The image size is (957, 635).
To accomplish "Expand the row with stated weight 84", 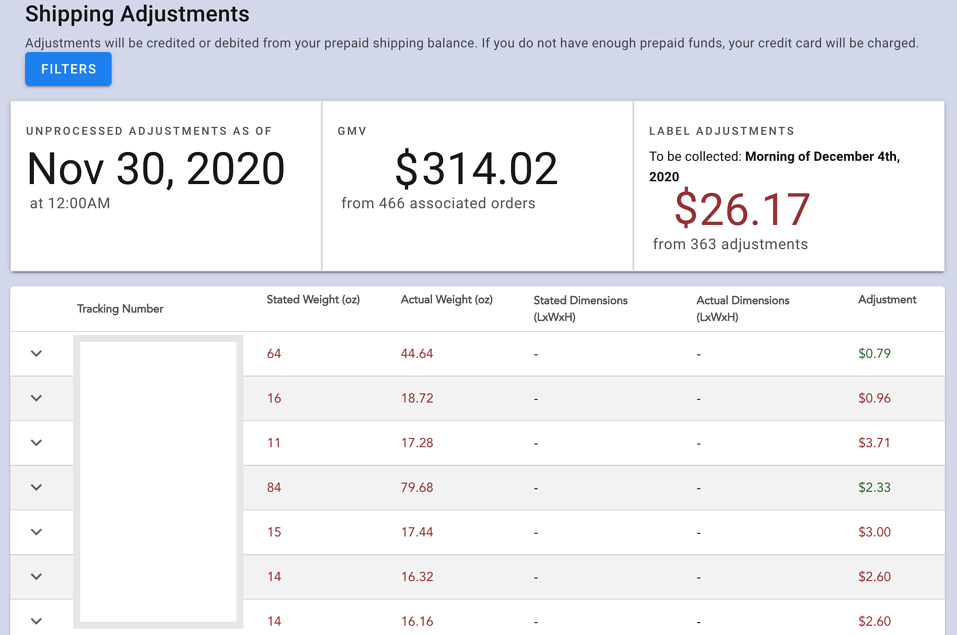I will point(37,487).
